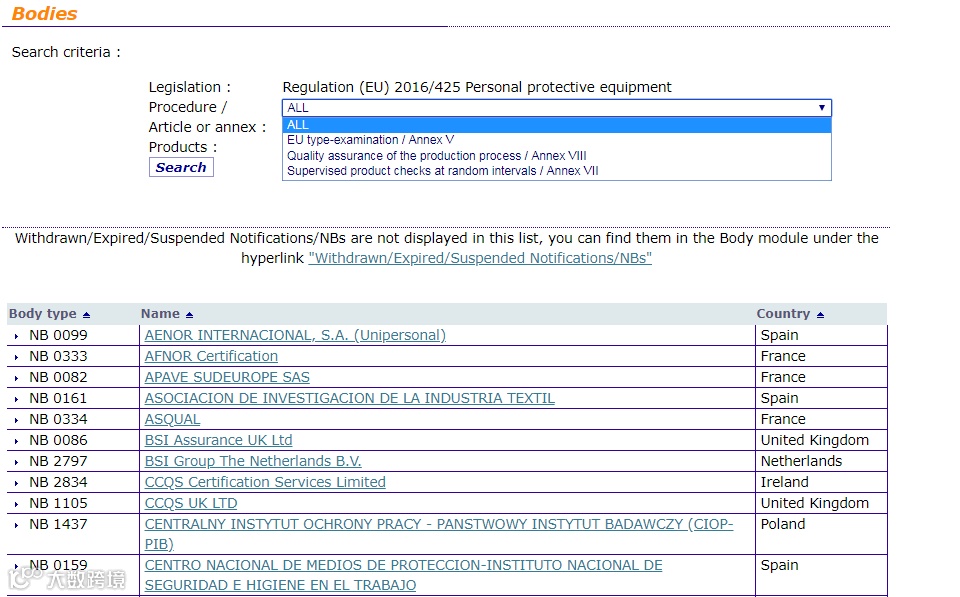Image resolution: width=960 pixels, height=597 pixels.
Task: Sort table by Body type arrow
Action: 86,315
